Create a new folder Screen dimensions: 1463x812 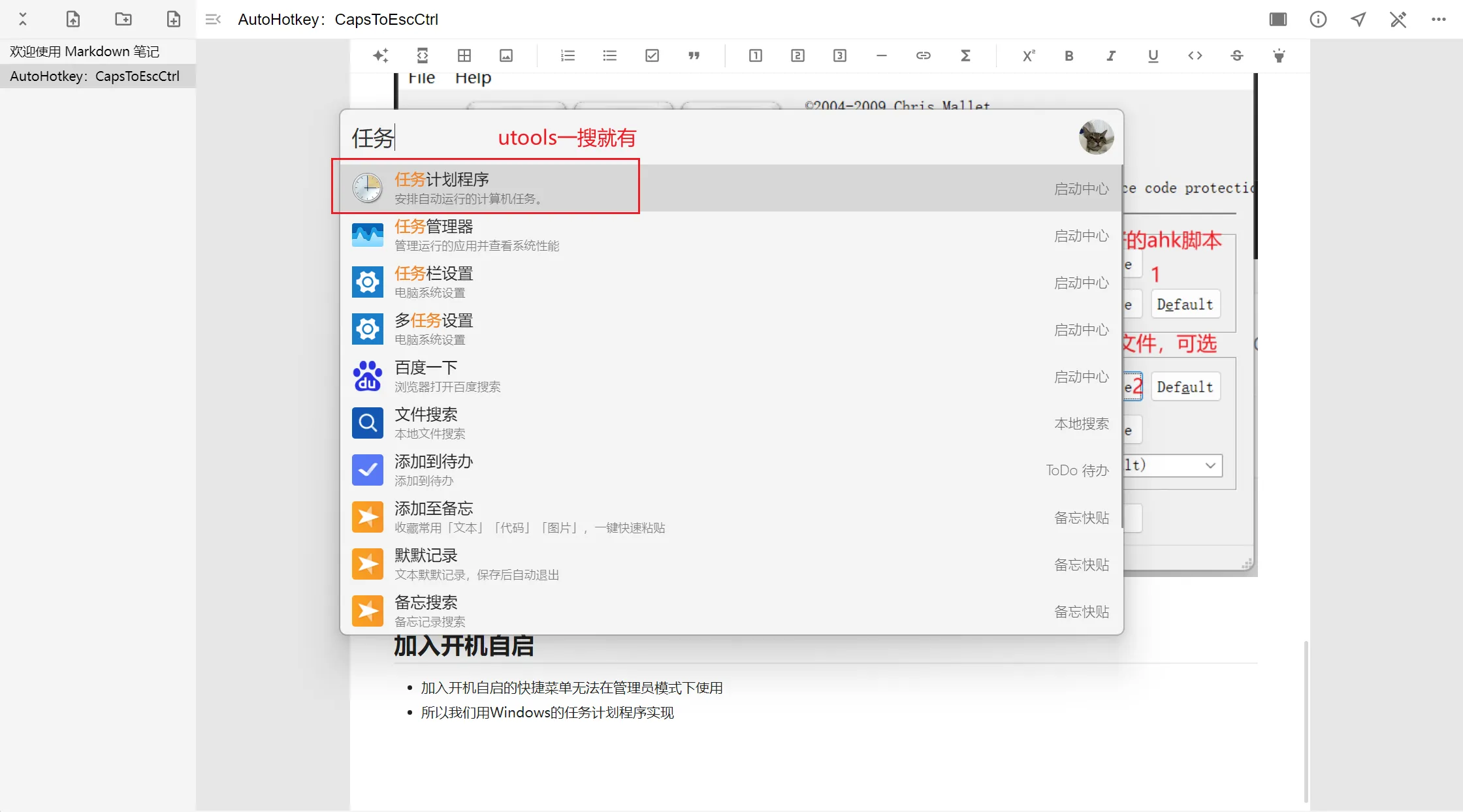pyautogui.click(x=123, y=19)
